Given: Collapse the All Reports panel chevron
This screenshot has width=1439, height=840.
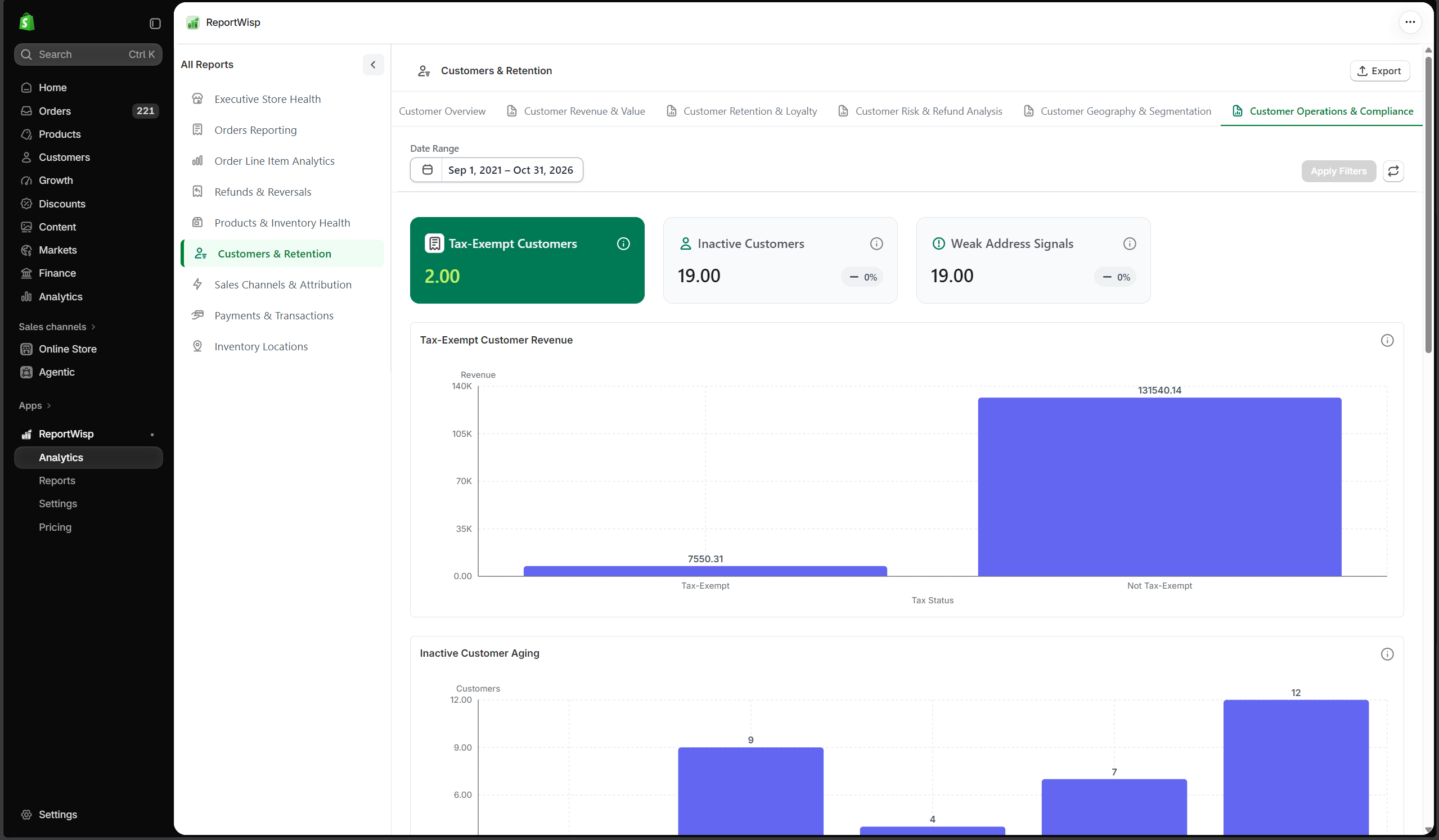Looking at the screenshot, I should pos(373,65).
